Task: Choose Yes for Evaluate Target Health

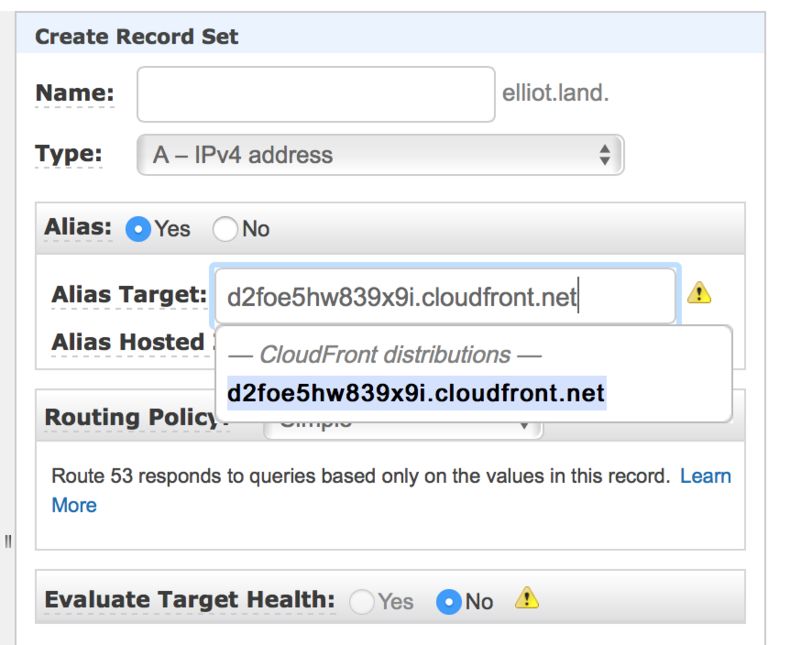Action: (x=362, y=601)
